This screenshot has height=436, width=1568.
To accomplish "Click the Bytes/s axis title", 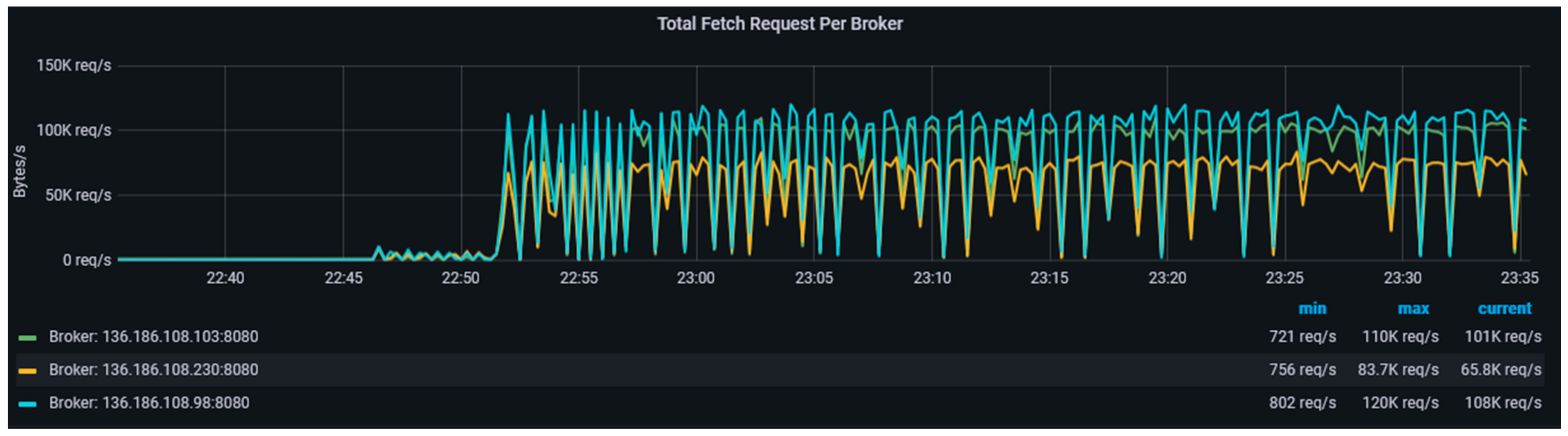I will tap(20, 171).
